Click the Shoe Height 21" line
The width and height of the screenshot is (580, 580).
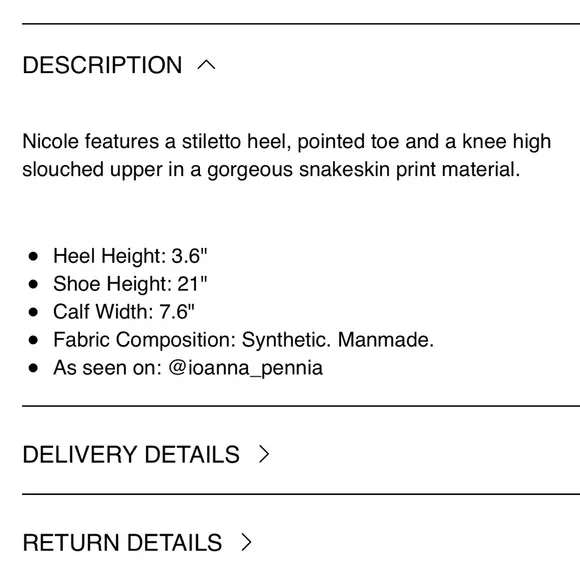pyautogui.click(x=130, y=284)
